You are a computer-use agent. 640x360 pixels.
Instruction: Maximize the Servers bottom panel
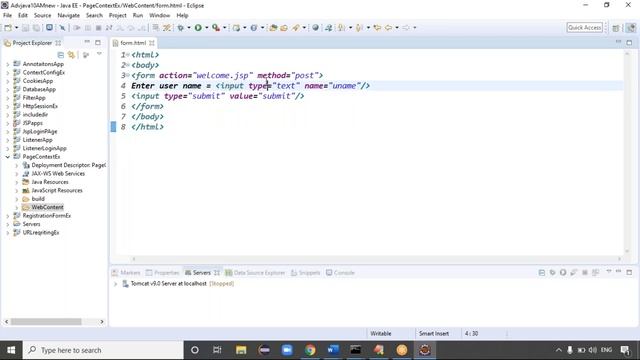tap(629, 272)
